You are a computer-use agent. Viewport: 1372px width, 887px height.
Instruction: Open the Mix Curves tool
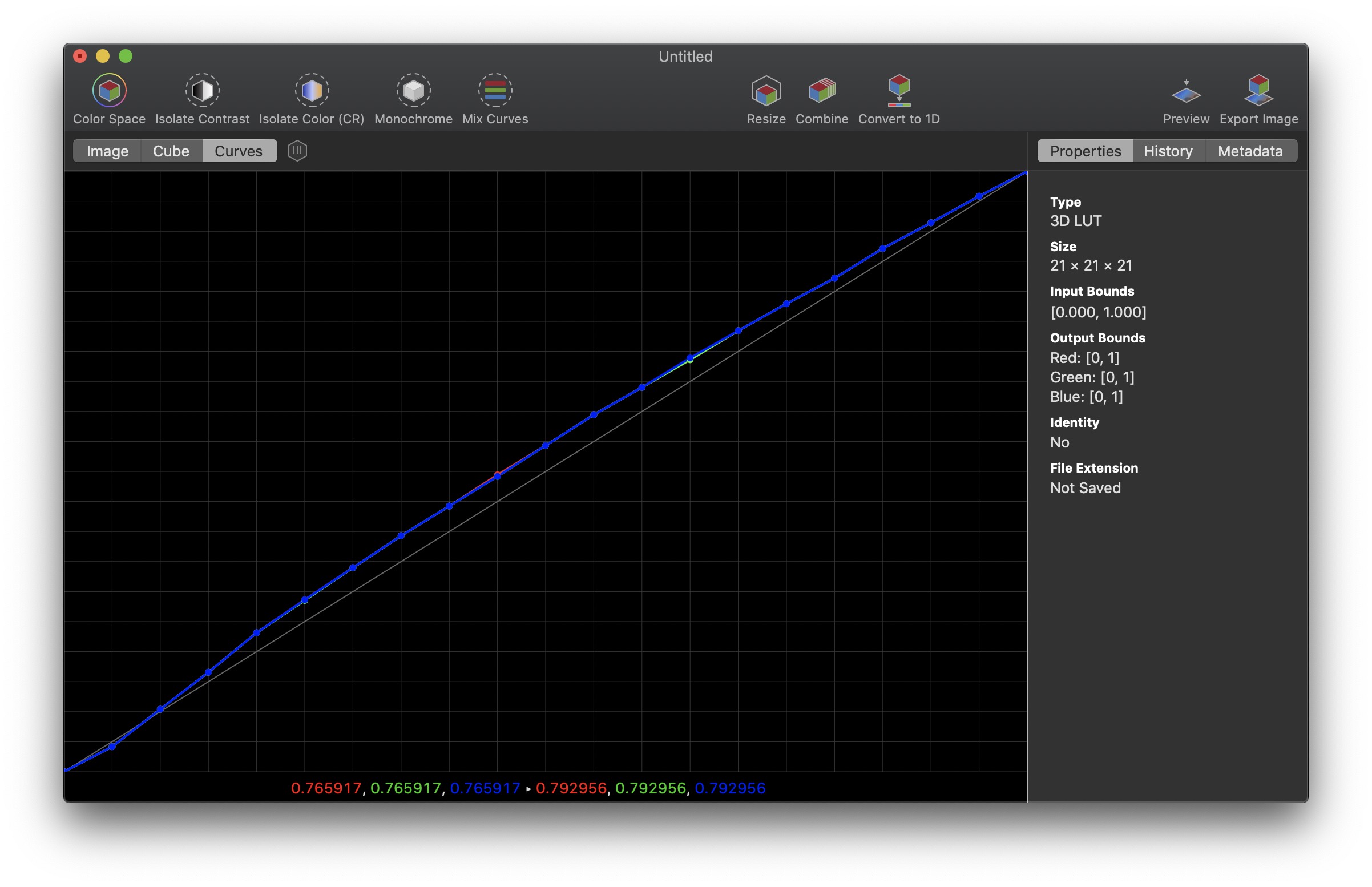click(495, 99)
